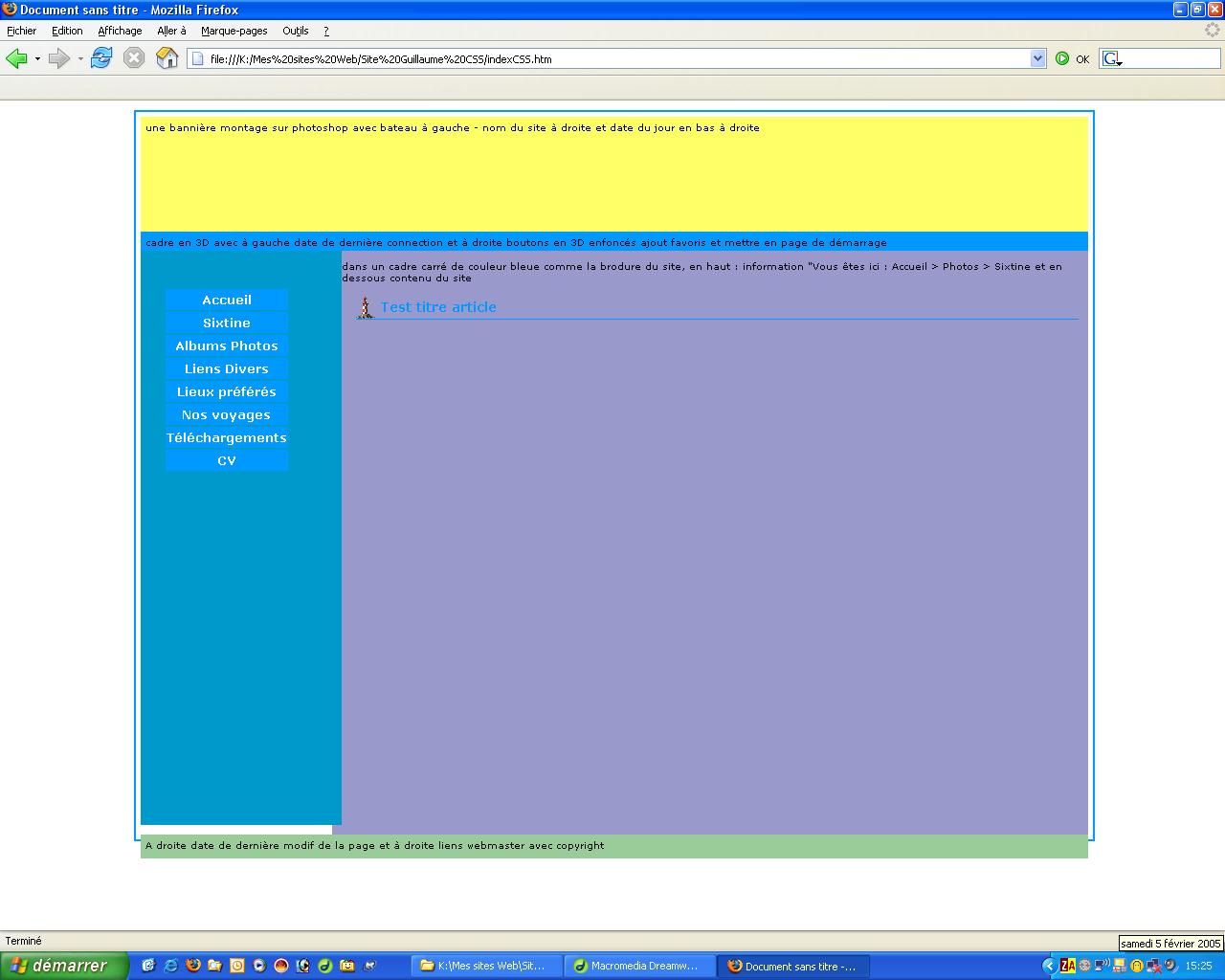Image resolution: width=1225 pixels, height=980 pixels.
Task: Open the search engine selector dropdown
Action: click(1112, 59)
